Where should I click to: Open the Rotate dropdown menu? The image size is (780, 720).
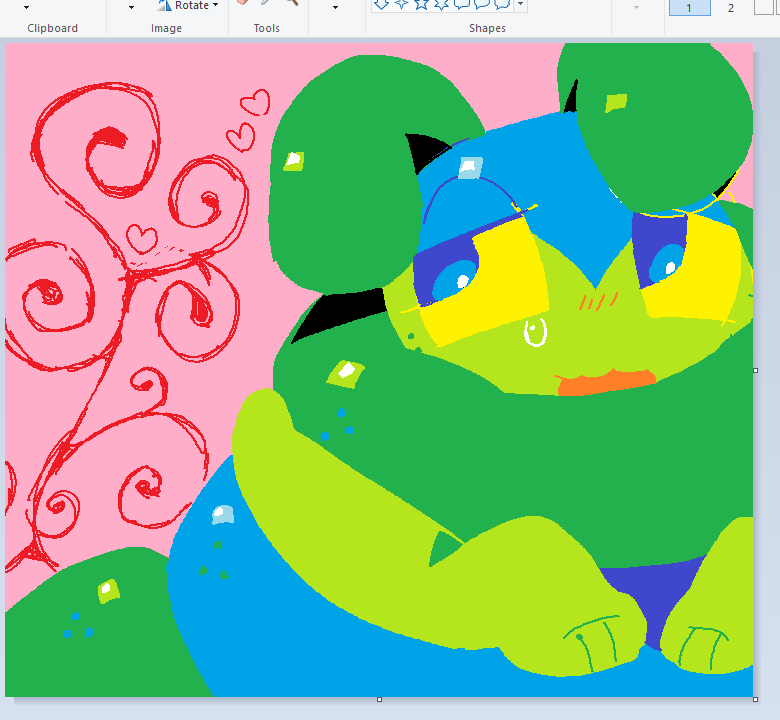click(x=189, y=5)
